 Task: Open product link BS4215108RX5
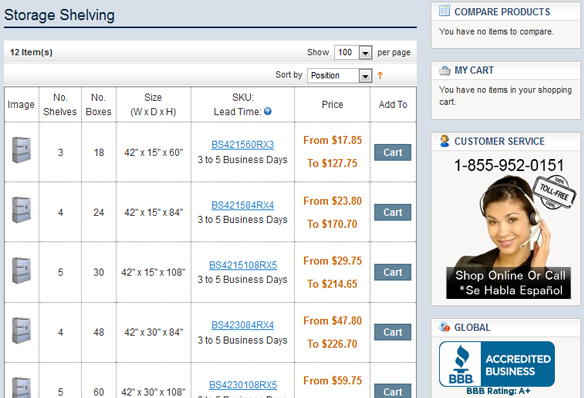(243, 265)
